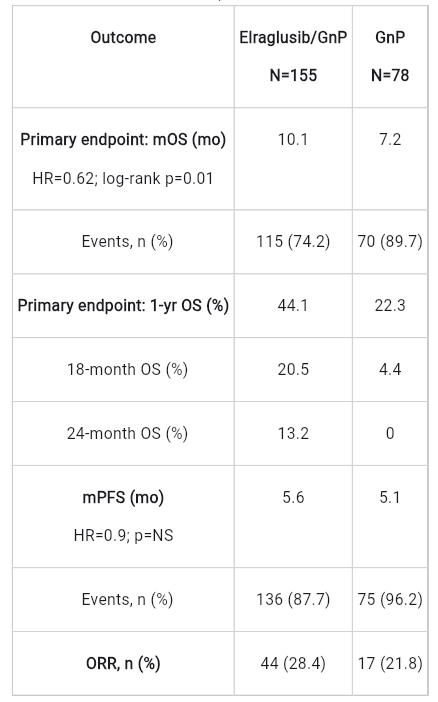Click the ORR, n (%) row label
438x702 pixels.
(123, 663)
